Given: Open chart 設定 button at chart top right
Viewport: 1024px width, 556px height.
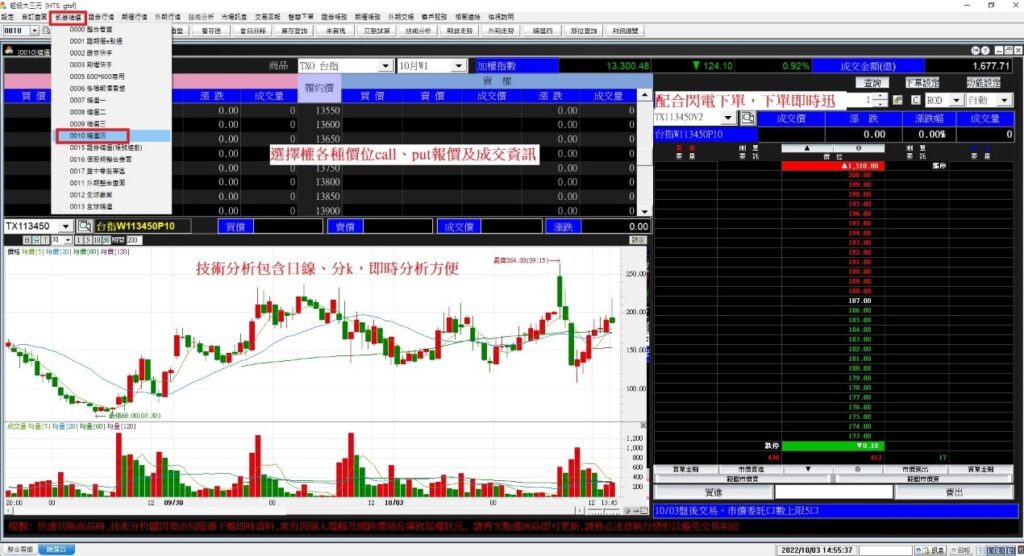Looking at the screenshot, I should [637, 240].
